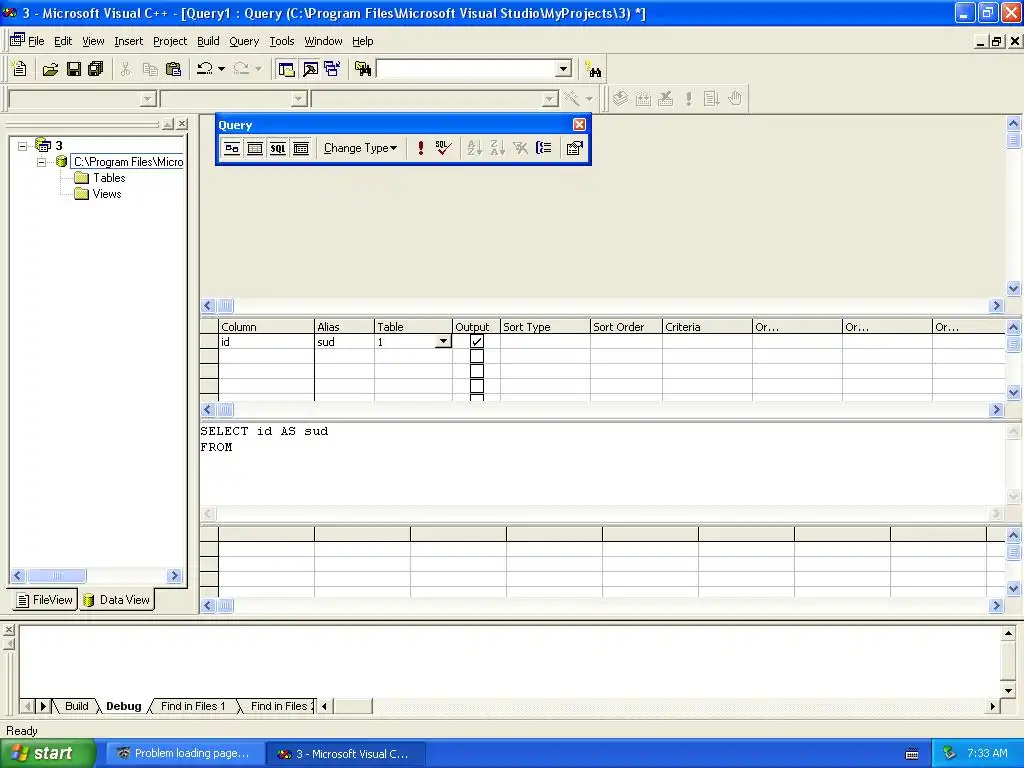Check the Output checkbox in second grid row
Screen dimensions: 1024x768
[x=477, y=357]
